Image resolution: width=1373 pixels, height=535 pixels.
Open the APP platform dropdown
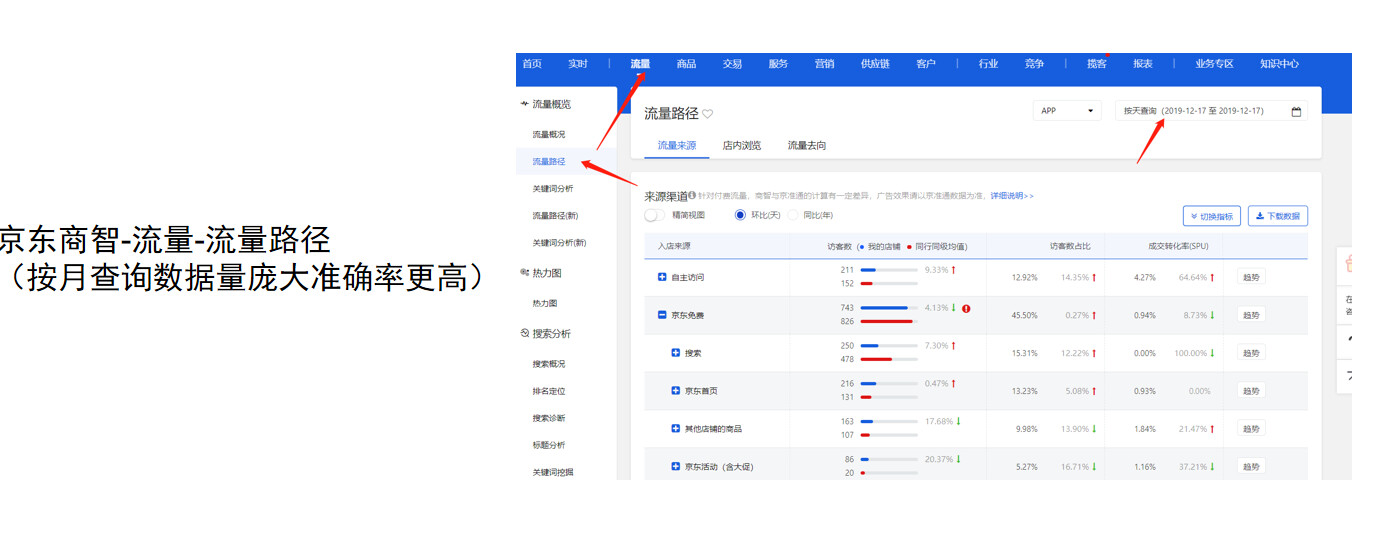[x=1067, y=111]
